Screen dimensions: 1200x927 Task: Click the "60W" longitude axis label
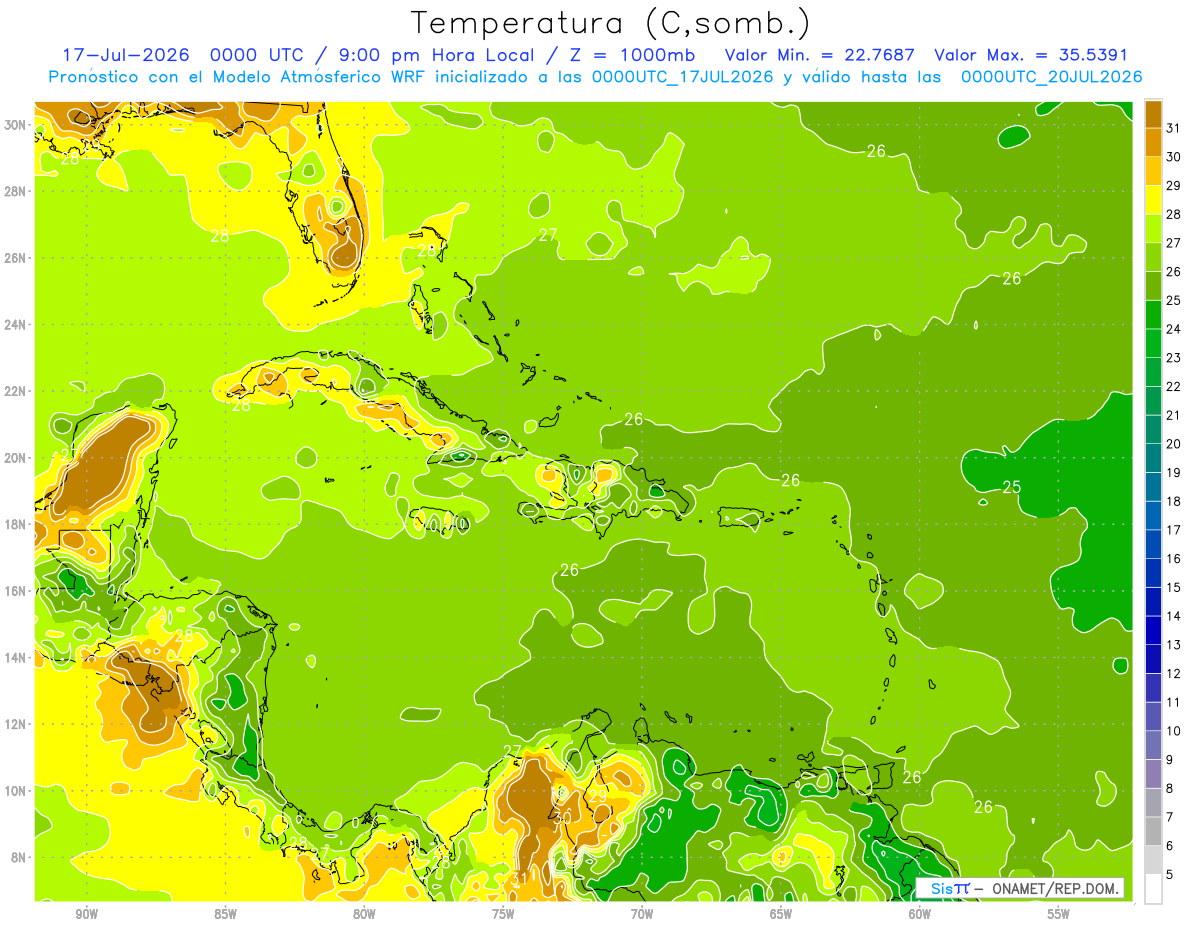[x=920, y=914]
